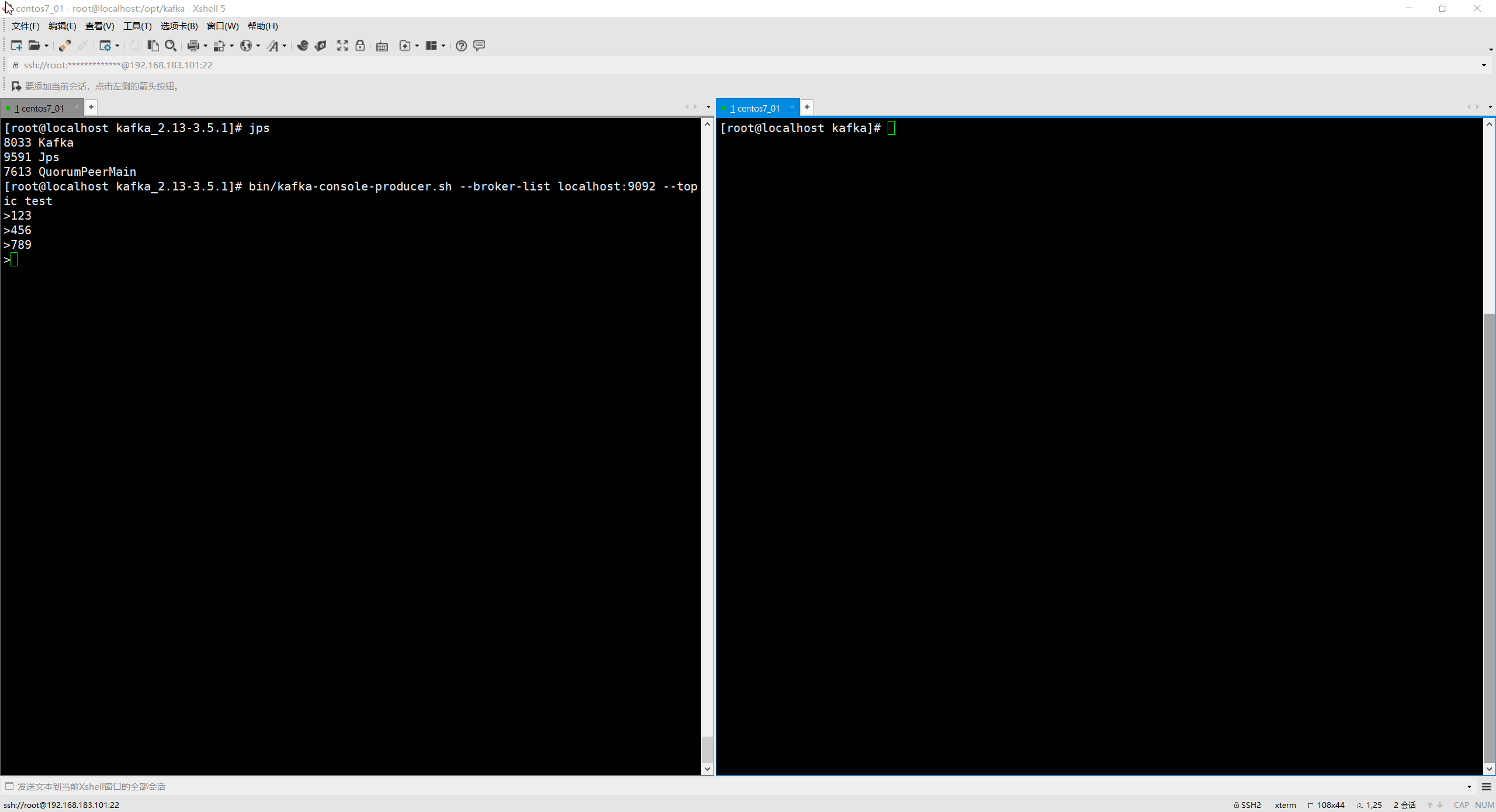Open the 文件(F) menu
Image resolution: width=1496 pixels, height=812 pixels.
click(x=25, y=26)
